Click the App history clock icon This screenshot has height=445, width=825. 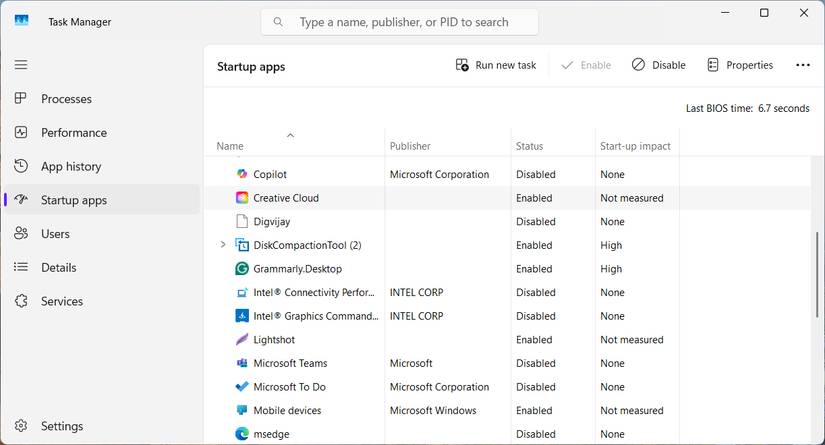[21, 166]
